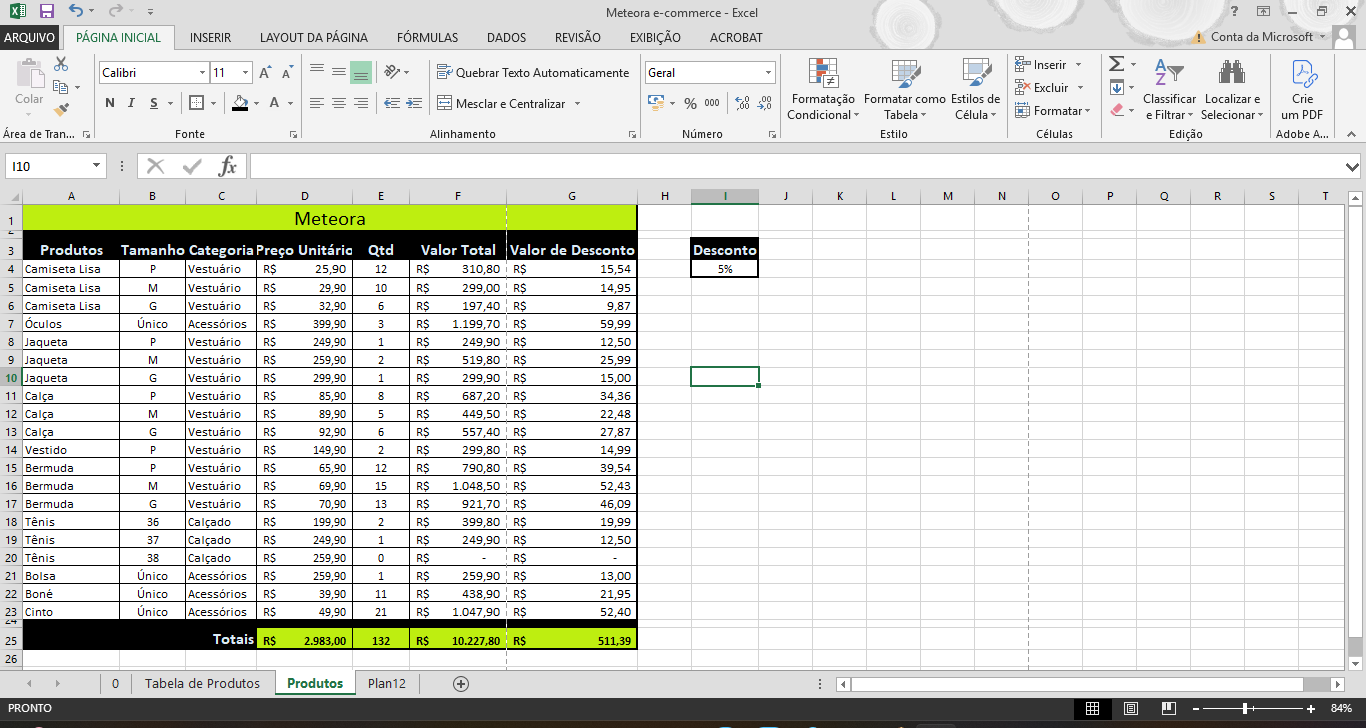Screen dimensions: 1366x728
Task: Increase font size with the larger A
Action: [265, 73]
